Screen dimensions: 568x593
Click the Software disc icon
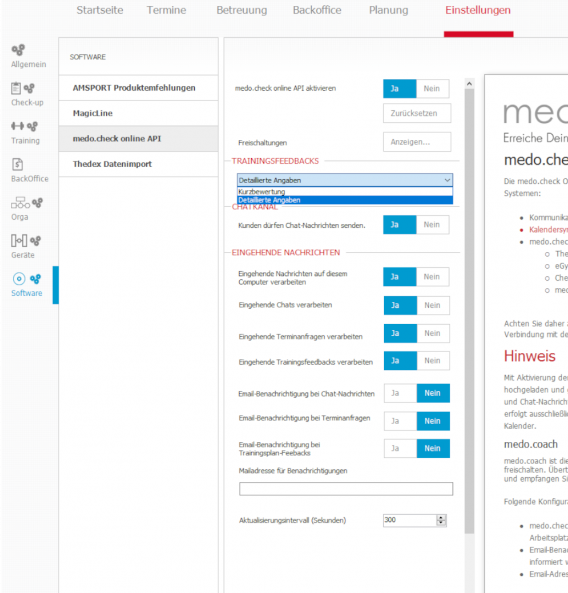tap(19, 279)
